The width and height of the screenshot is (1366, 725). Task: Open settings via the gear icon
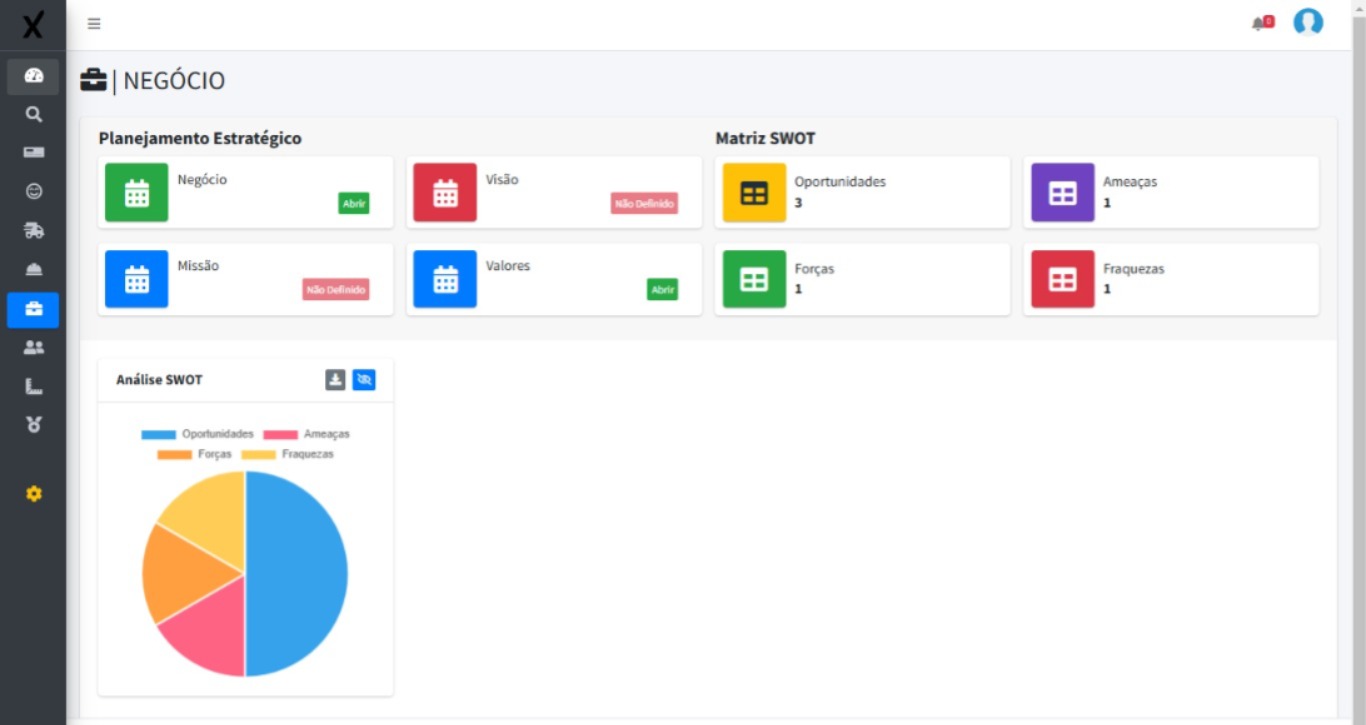[x=33, y=493]
